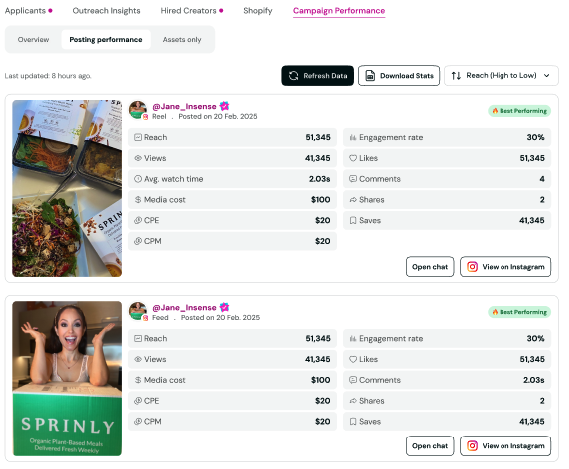Click the CPE icon in the Reel post
The height and width of the screenshot is (469, 569).
point(138,220)
